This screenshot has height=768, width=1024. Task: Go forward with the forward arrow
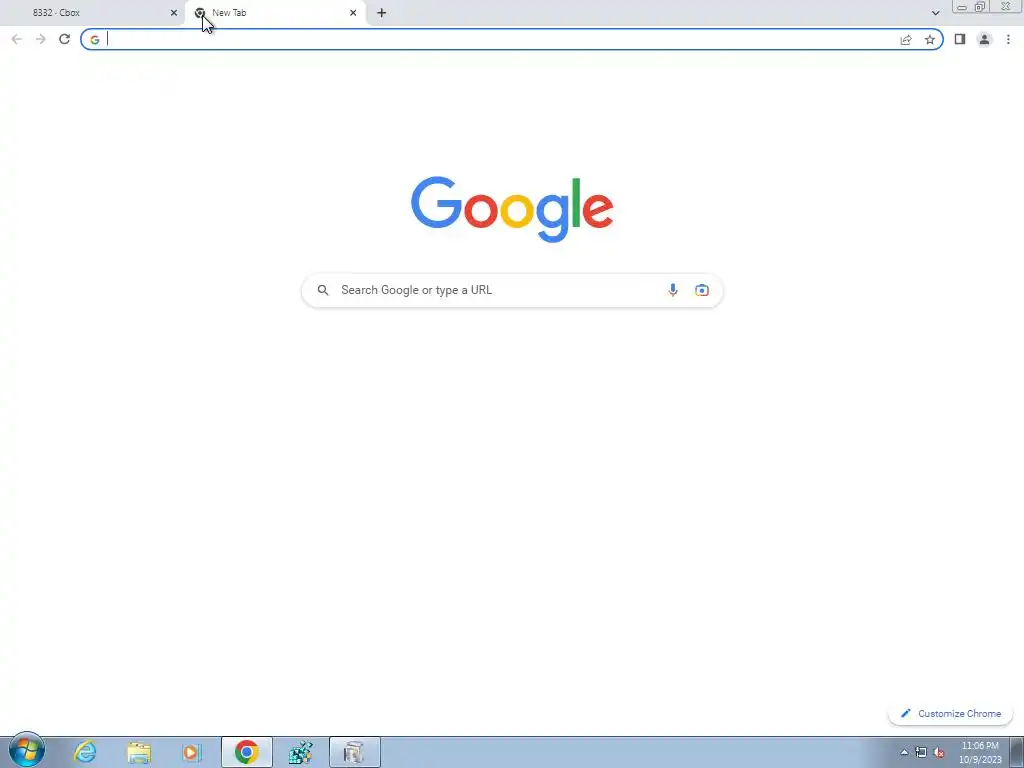(40, 39)
